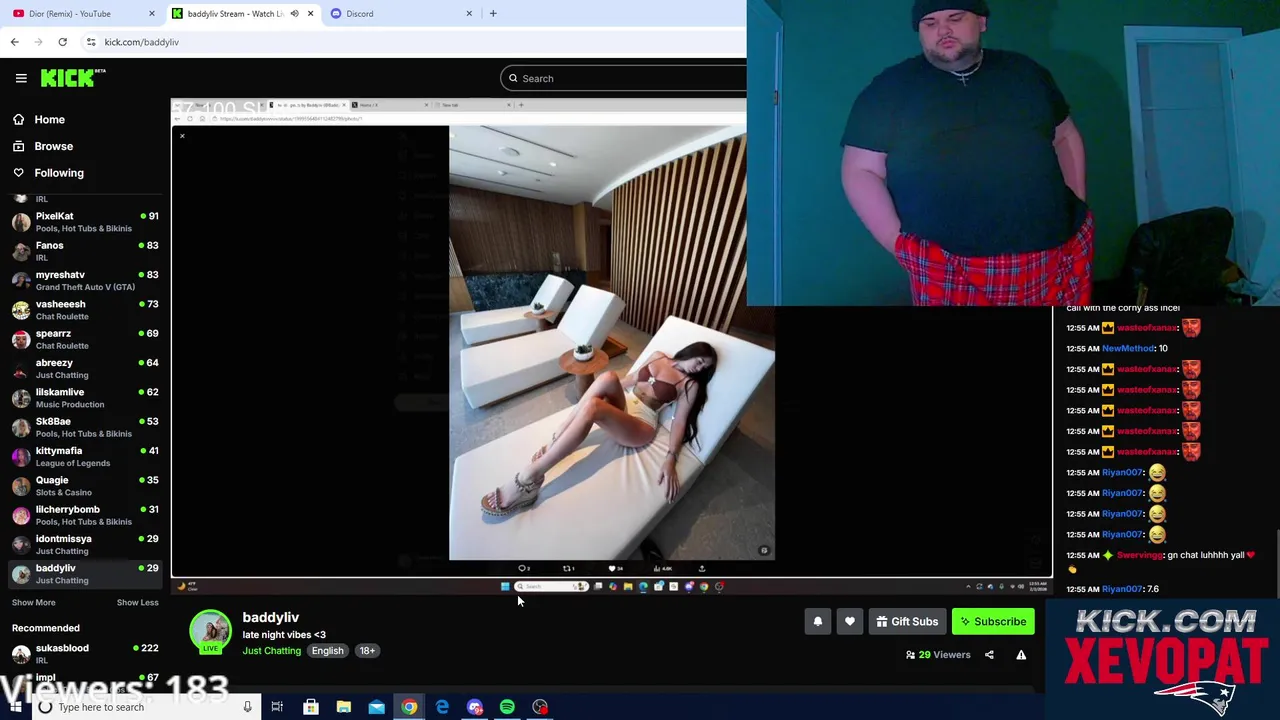1280x720 pixels.
Task: Open OBS from taskbar
Action: click(x=540, y=707)
